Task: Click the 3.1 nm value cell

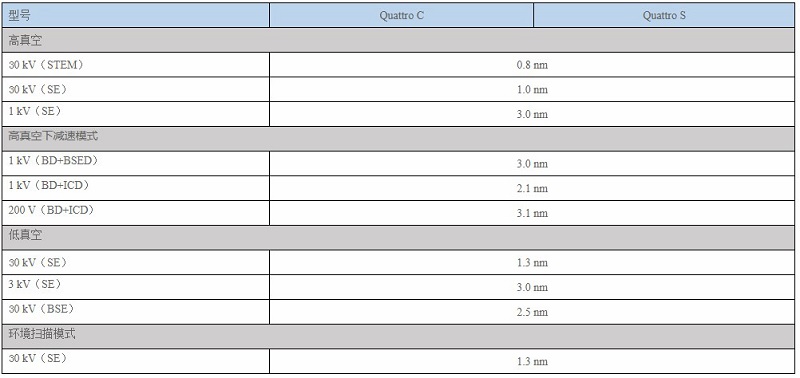Action: coord(532,213)
